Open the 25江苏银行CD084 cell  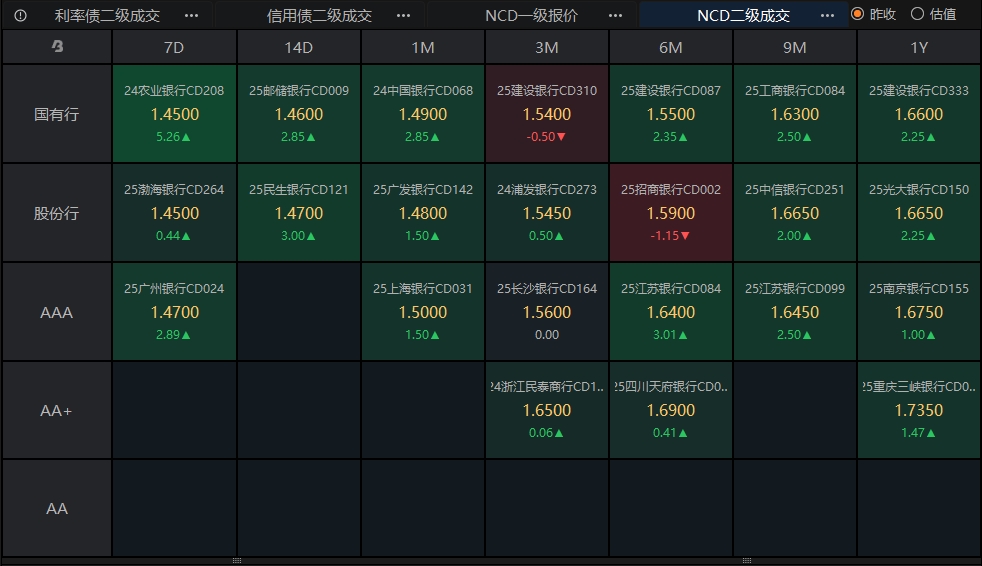[x=671, y=312]
